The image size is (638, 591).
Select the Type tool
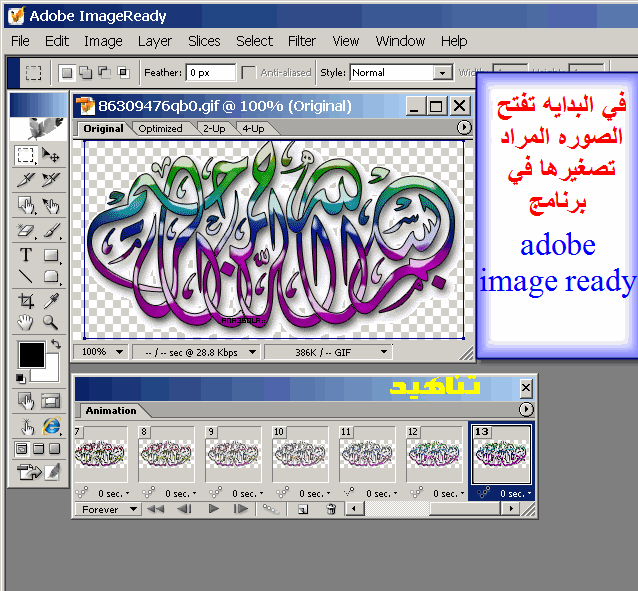click(x=26, y=255)
